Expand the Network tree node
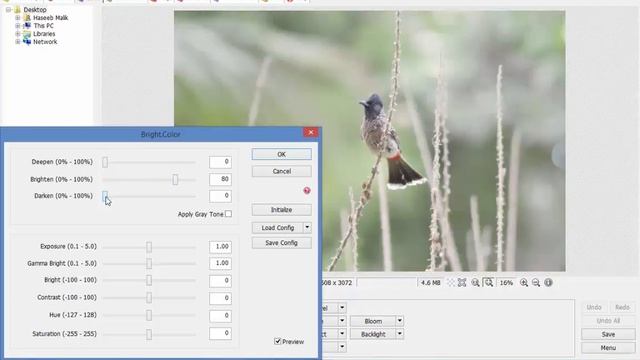This screenshot has width=640, height=360. pyautogui.click(x=18, y=42)
